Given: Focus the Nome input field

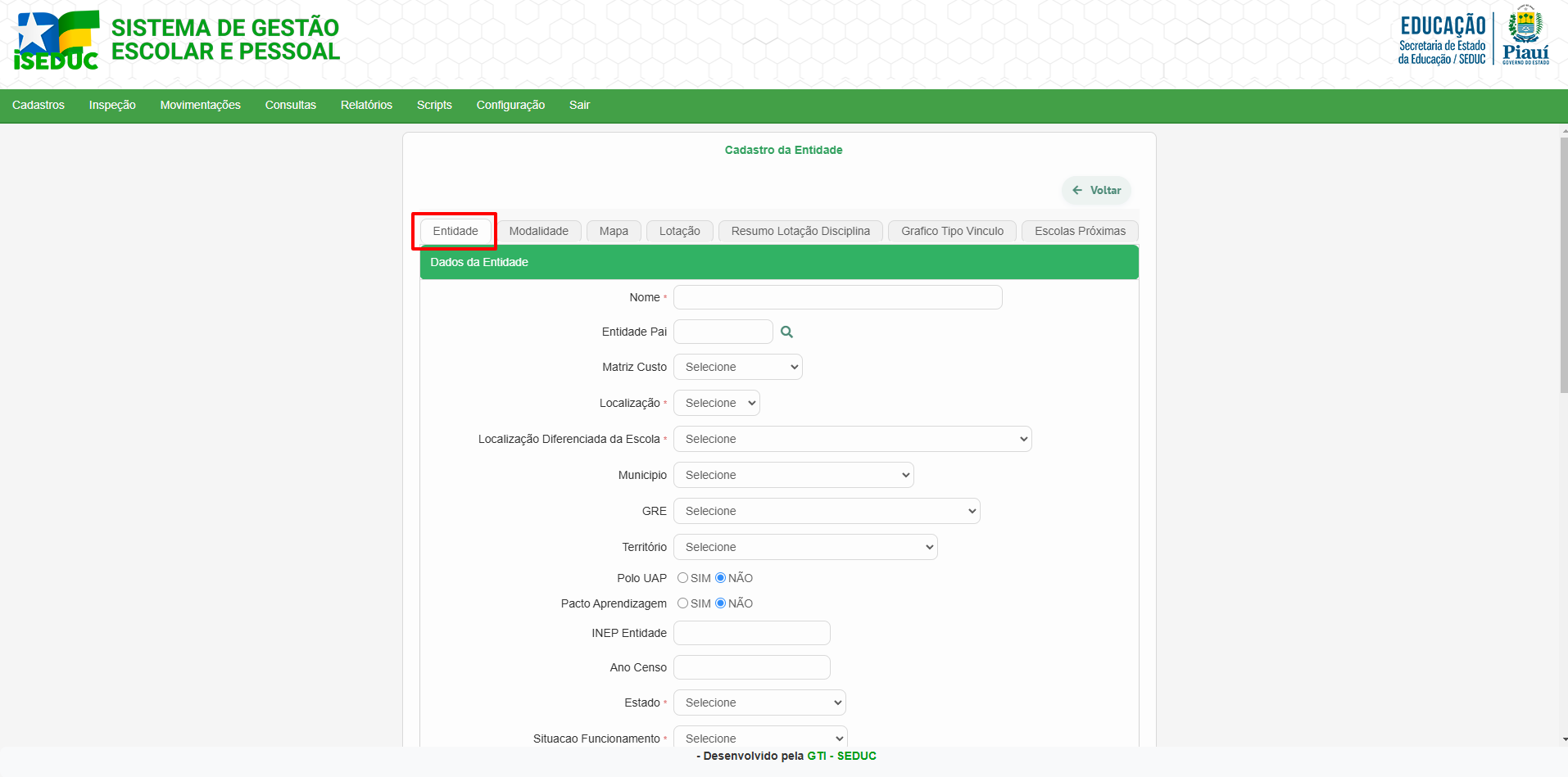Looking at the screenshot, I should (x=837, y=297).
